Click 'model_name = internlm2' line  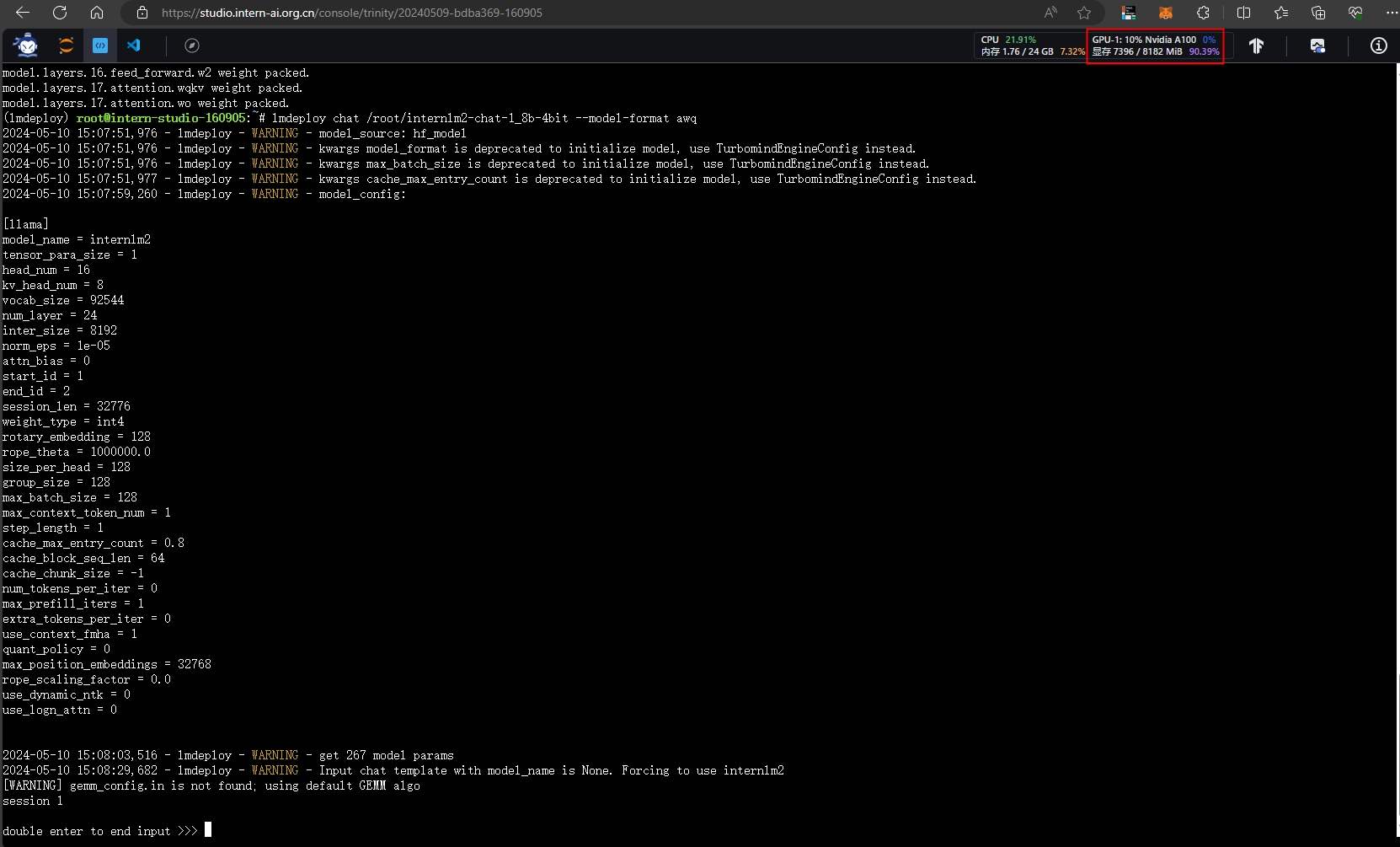pos(77,239)
